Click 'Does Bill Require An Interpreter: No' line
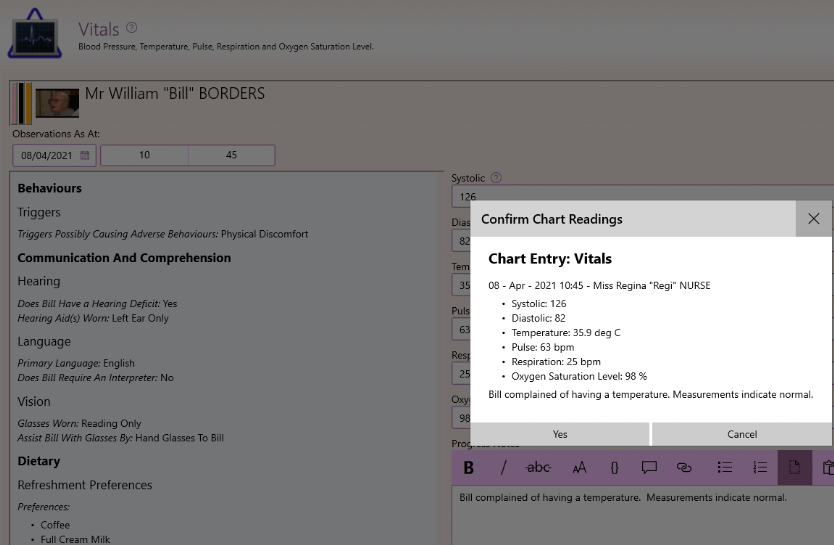 coord(95,378)
